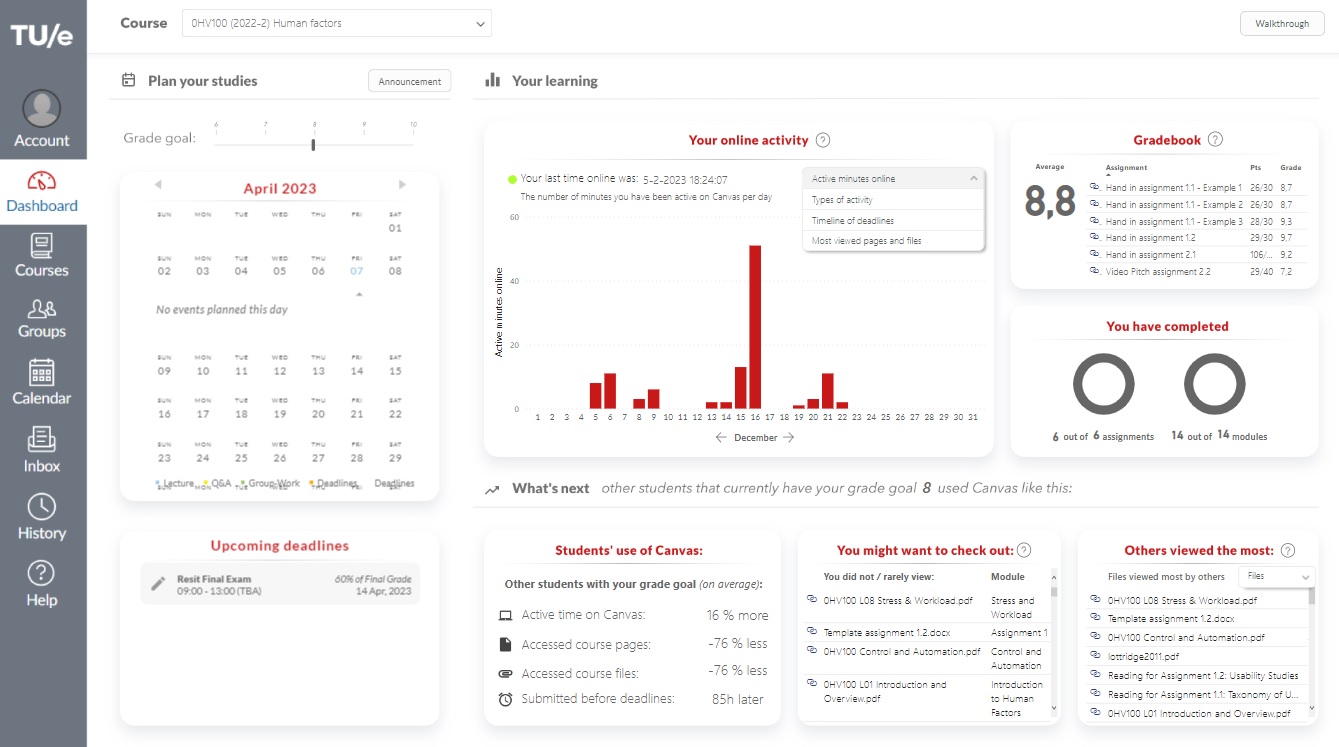1339x747 pixels.
Task: Go to Dashboard in sidebar
Action: tap(42, 192)
